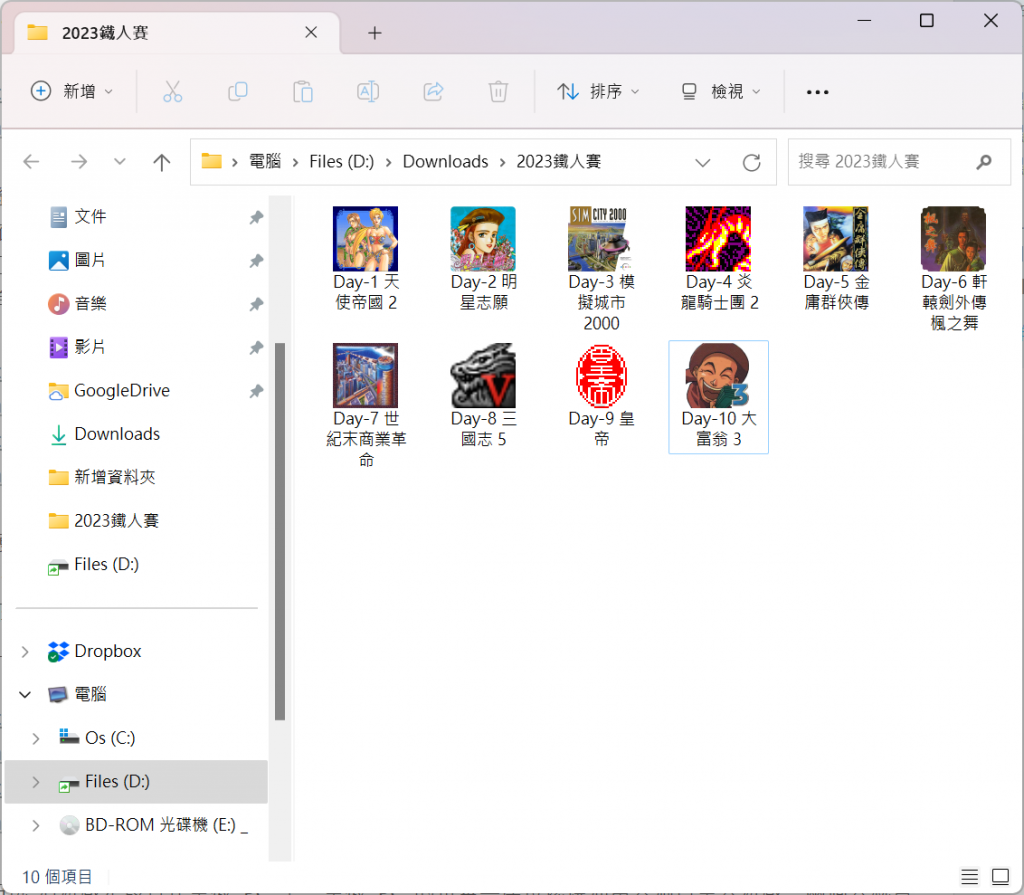The height and width of the screenshot is (895, 1024).
Task: Expand the Dropbox tree node
Action: [x=25, y=651]
